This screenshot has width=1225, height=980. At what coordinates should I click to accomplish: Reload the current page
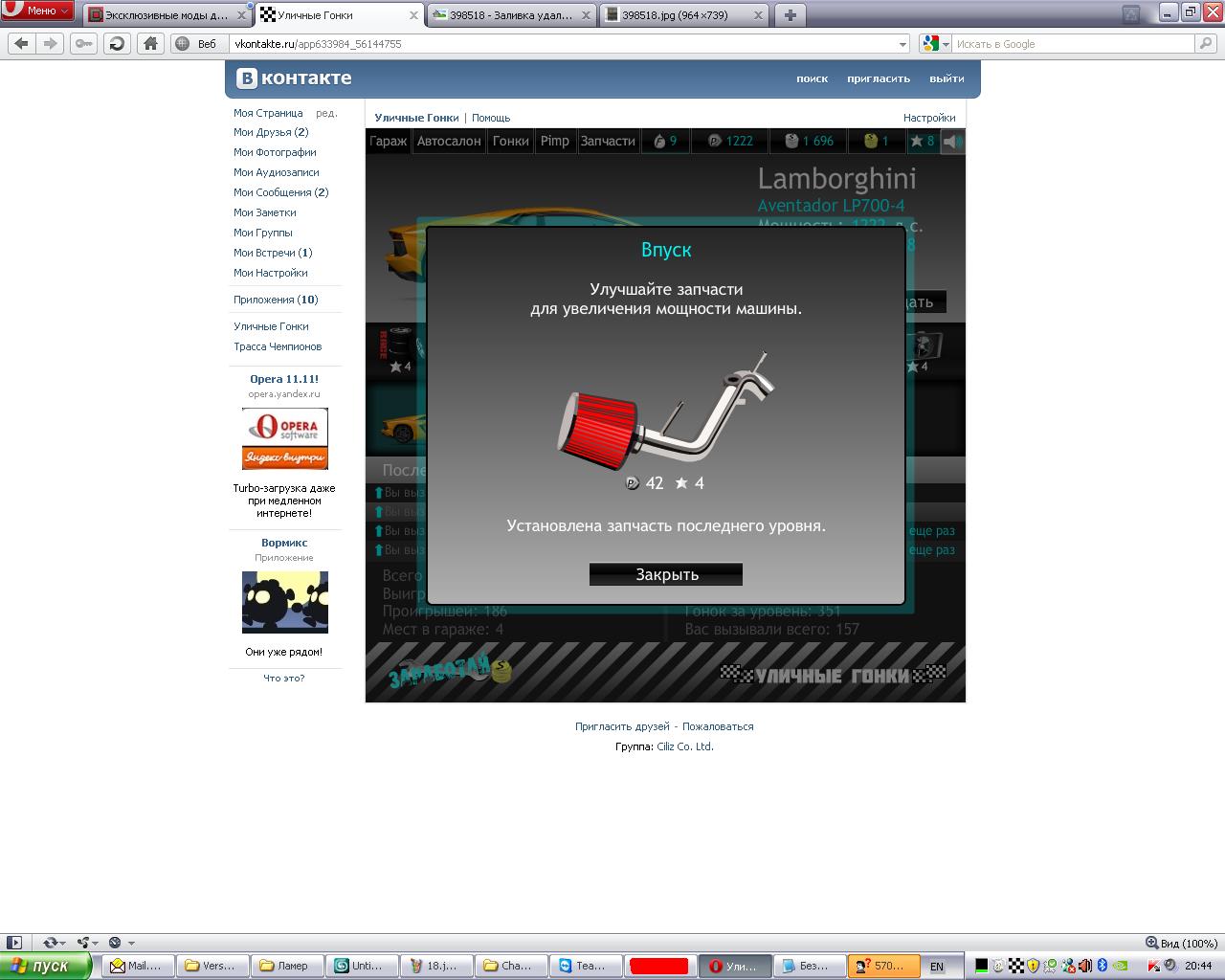click(117, 43)
